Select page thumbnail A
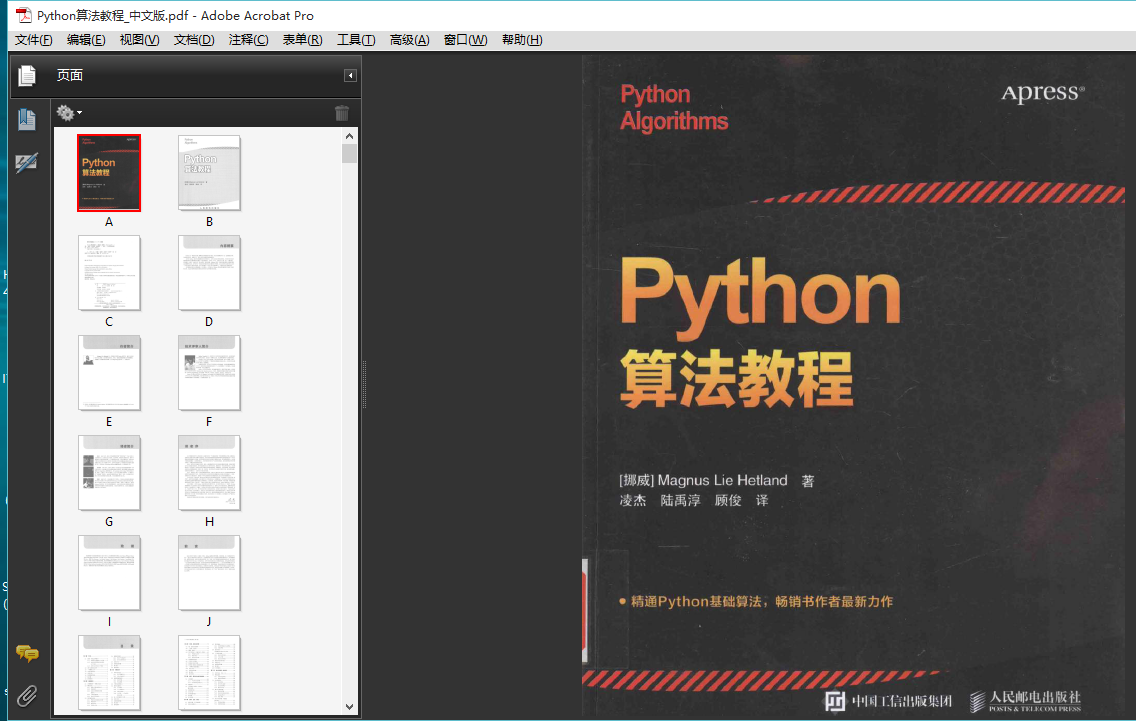Screen dimensions: 1136x721 pyautogui.click(x=109, y=173)
